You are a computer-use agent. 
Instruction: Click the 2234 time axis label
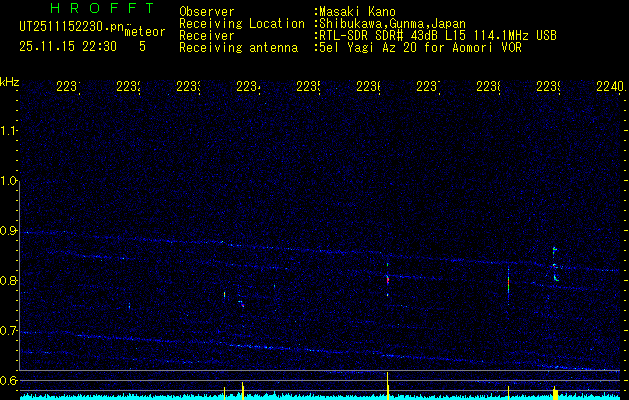[248, 86]
